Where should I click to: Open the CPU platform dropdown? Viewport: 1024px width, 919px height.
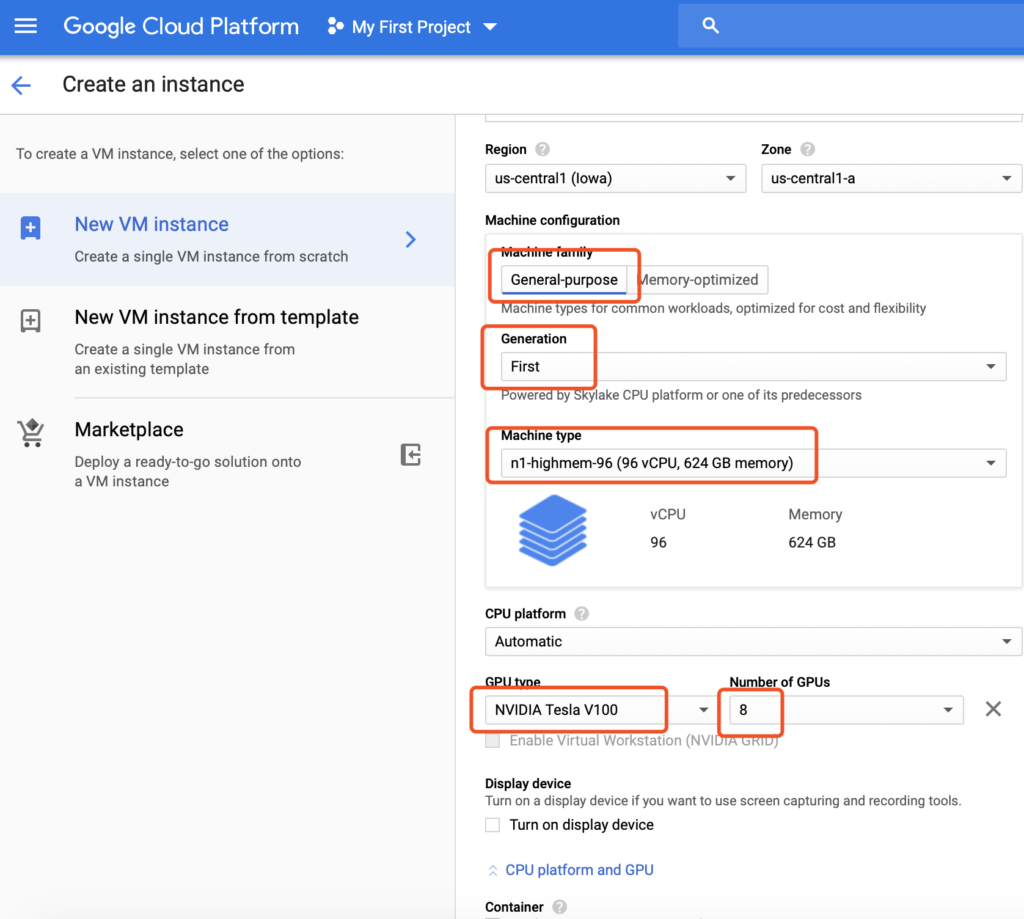click(753, 641)
